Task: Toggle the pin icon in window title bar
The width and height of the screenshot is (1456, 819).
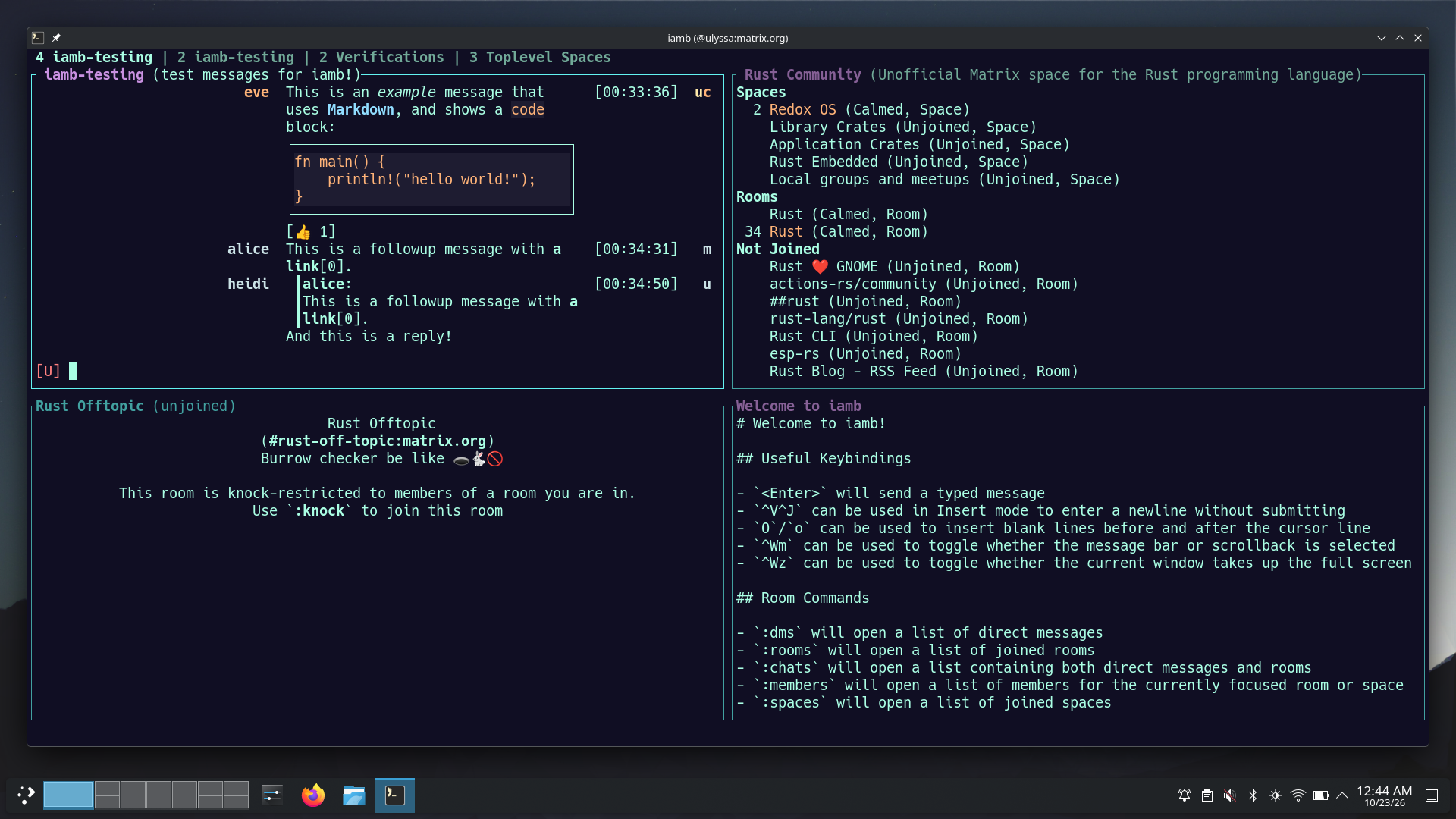Action: tap(56, 37)
